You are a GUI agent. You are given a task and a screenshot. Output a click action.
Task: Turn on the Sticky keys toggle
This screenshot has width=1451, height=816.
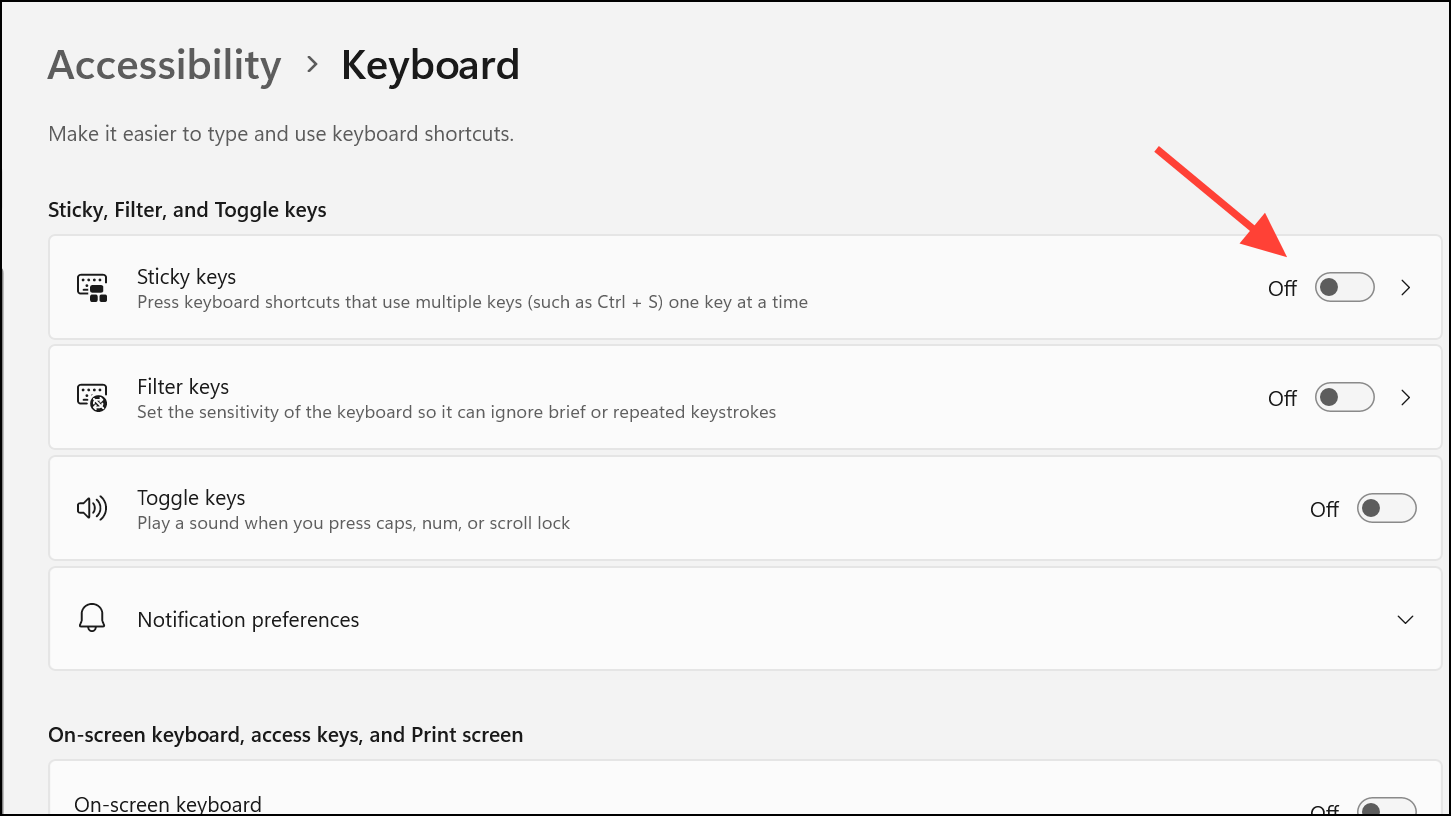(1344, 288)
